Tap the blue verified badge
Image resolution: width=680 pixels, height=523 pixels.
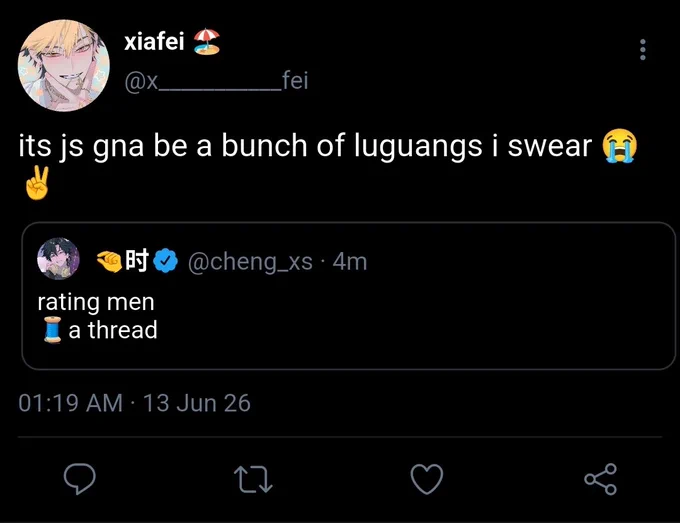click(165, 261)
